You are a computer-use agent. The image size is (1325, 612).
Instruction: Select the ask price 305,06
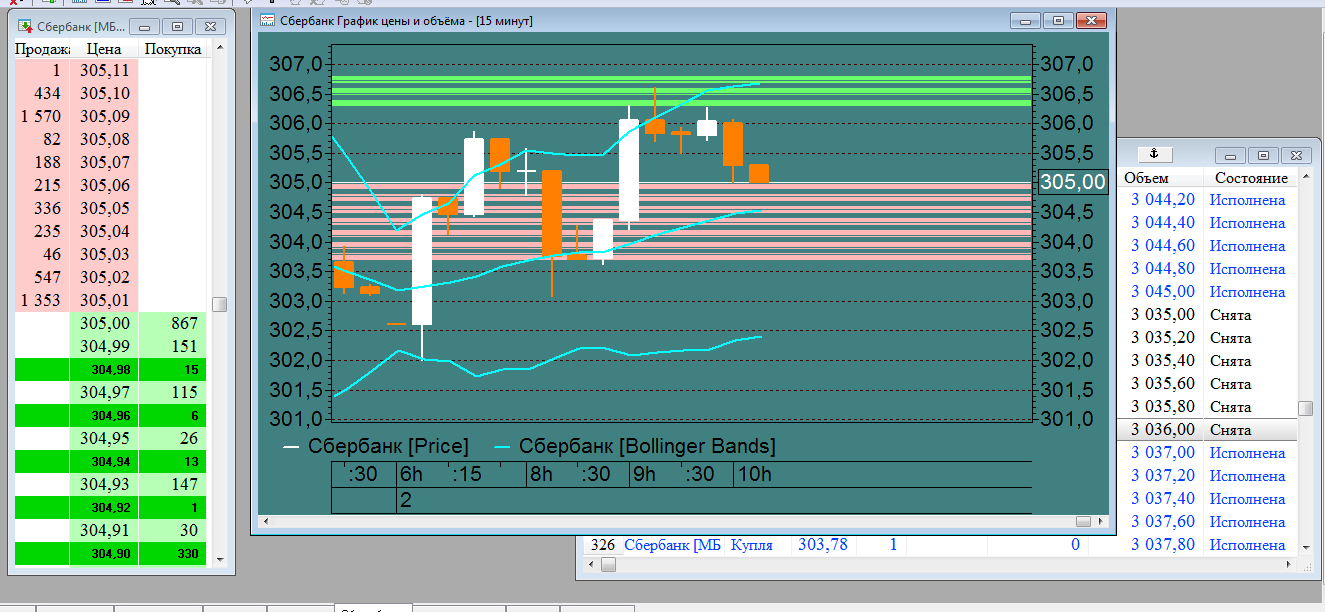104,186
